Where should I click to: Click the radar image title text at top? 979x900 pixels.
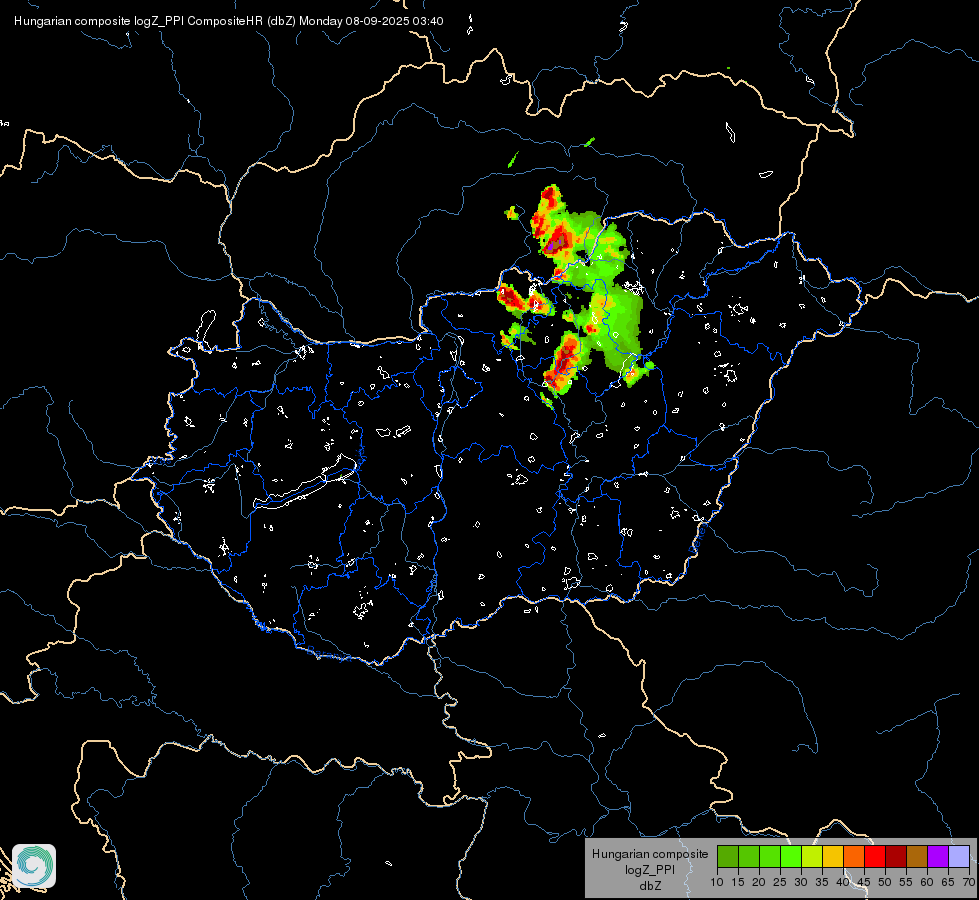point(229,21)
